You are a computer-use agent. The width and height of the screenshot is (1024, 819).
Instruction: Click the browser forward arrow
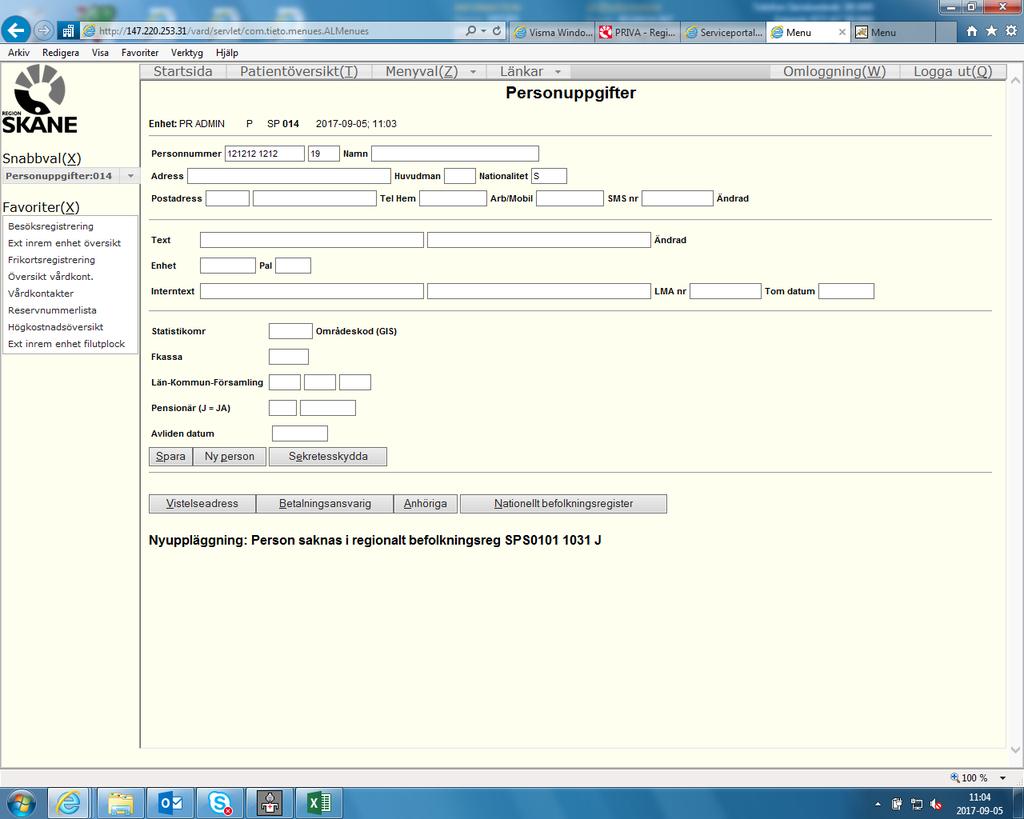44,30
